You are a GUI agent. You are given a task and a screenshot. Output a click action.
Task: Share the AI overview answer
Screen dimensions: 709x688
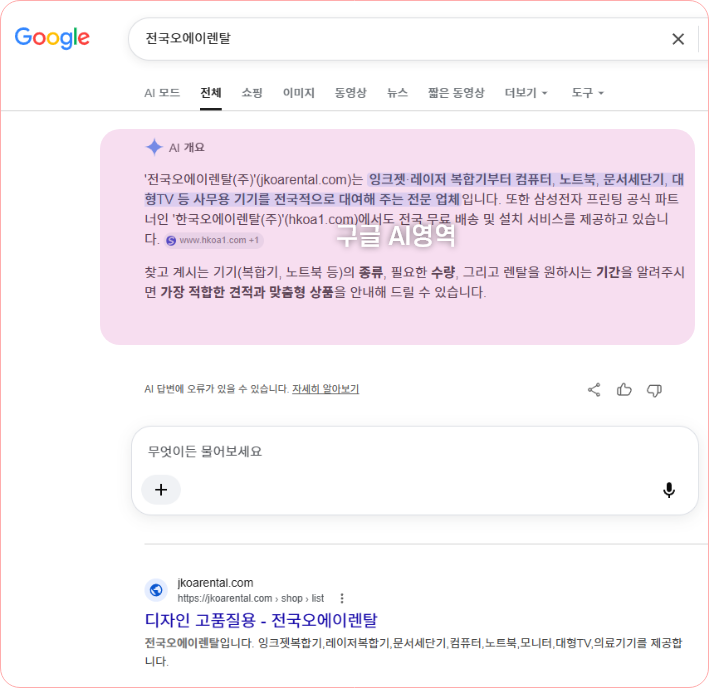click(594, 390)
